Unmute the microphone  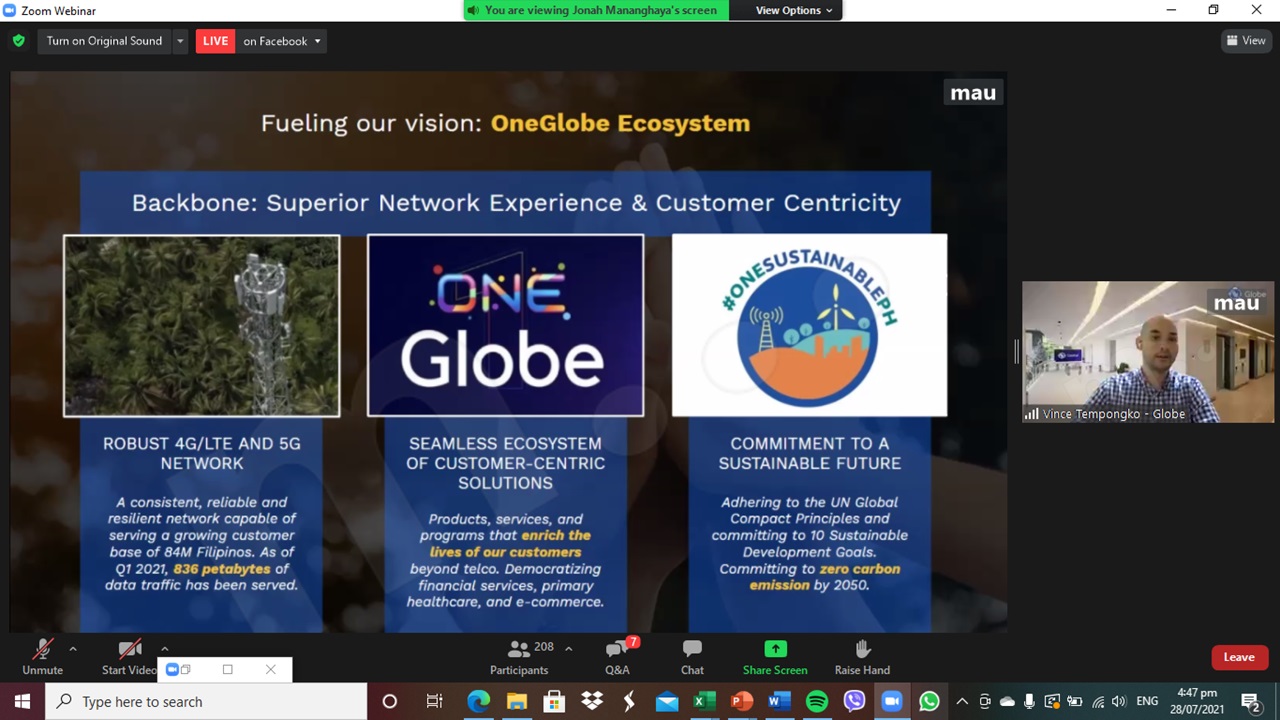point(42,658)
